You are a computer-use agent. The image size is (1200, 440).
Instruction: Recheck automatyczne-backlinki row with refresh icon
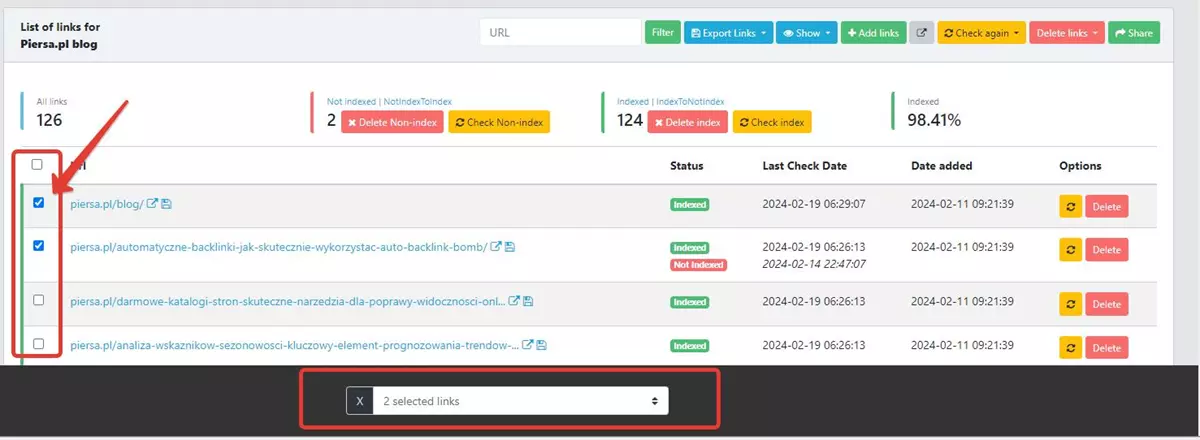(x=1071, y=250)
